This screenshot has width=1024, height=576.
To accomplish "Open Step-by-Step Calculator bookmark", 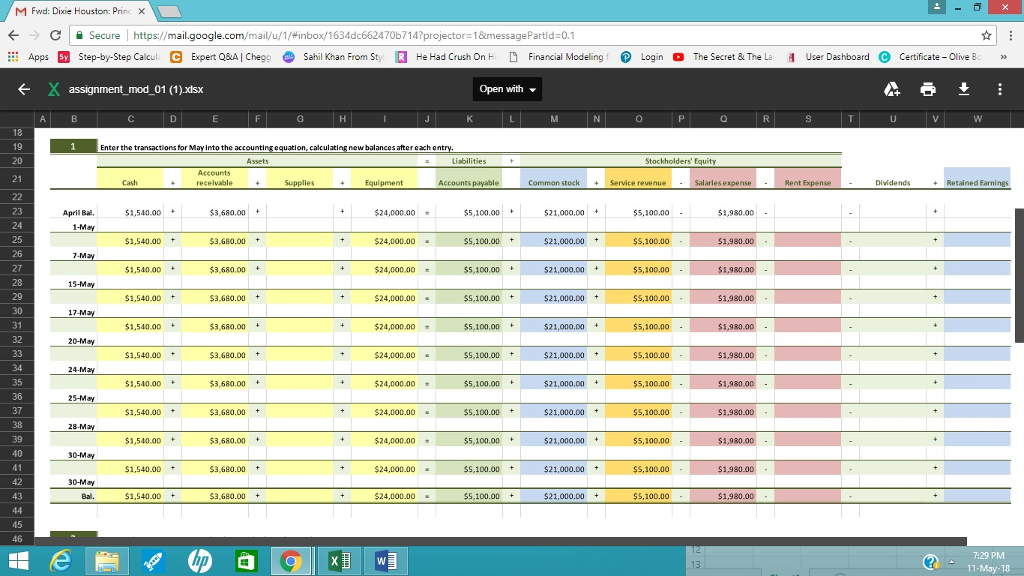I will click(x=109, y=57).
